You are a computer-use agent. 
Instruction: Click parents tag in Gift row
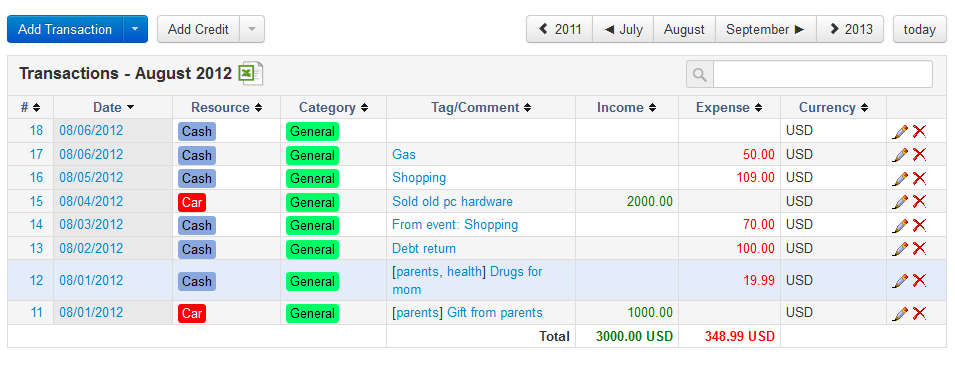pyautogui.click(x=417, y=313)
